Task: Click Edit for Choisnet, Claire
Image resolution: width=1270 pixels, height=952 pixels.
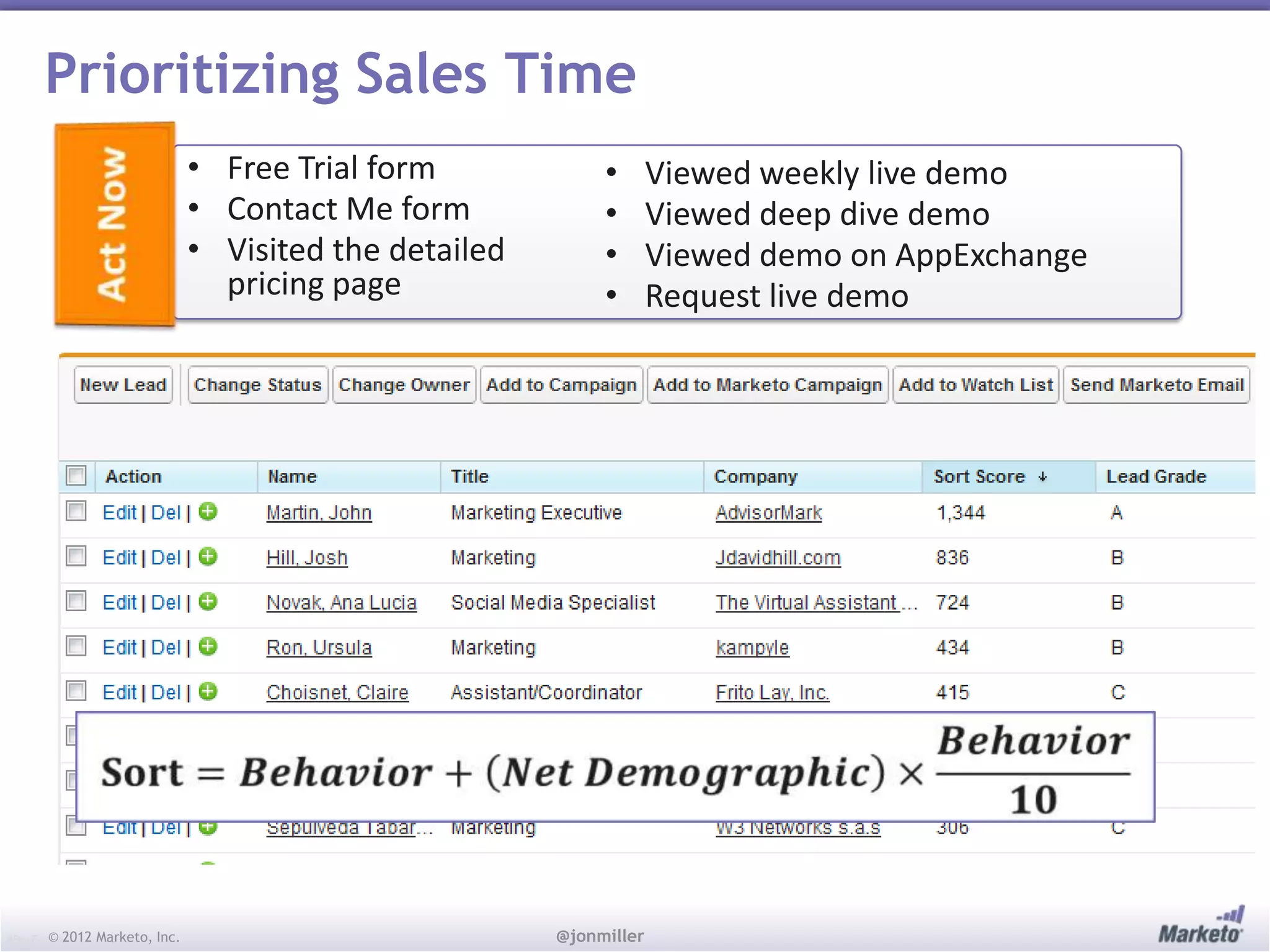Action: point(119,693)
